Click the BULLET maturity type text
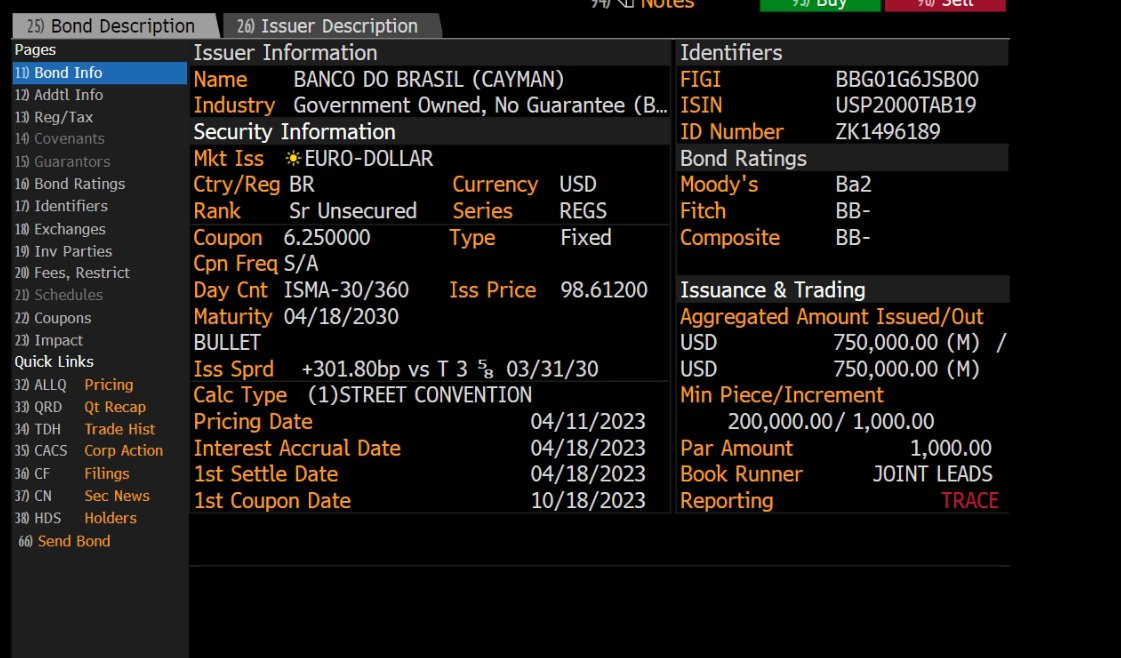The image size is (1121, 658). pos(227,343)
